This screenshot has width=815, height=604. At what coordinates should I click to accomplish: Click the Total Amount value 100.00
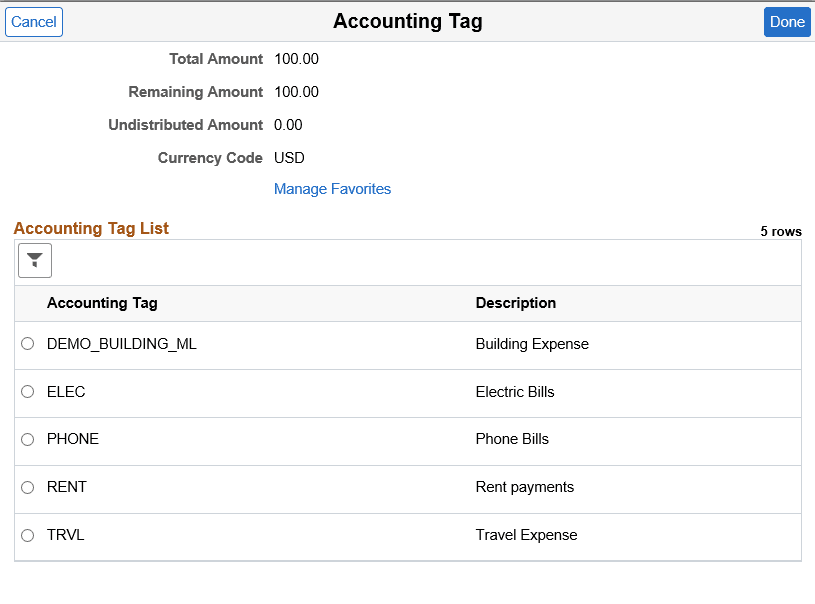[296, 59]
